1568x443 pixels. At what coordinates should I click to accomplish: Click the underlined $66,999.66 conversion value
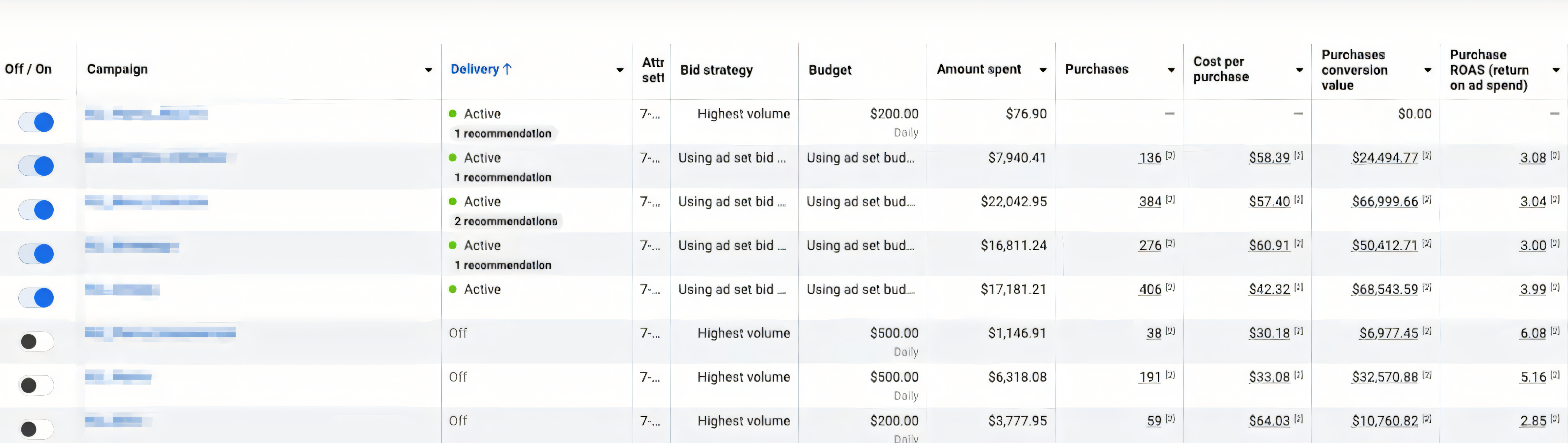coord(1385,202)
